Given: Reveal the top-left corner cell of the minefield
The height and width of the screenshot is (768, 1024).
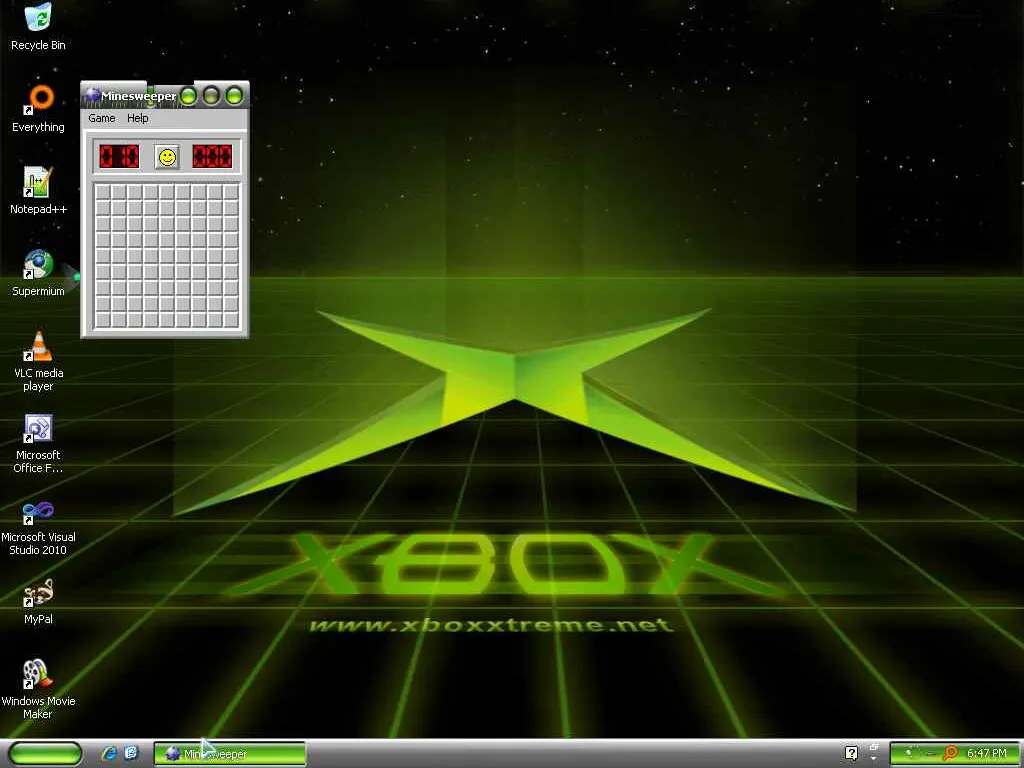Looking at the screenshot, I should tap(103, 191).
